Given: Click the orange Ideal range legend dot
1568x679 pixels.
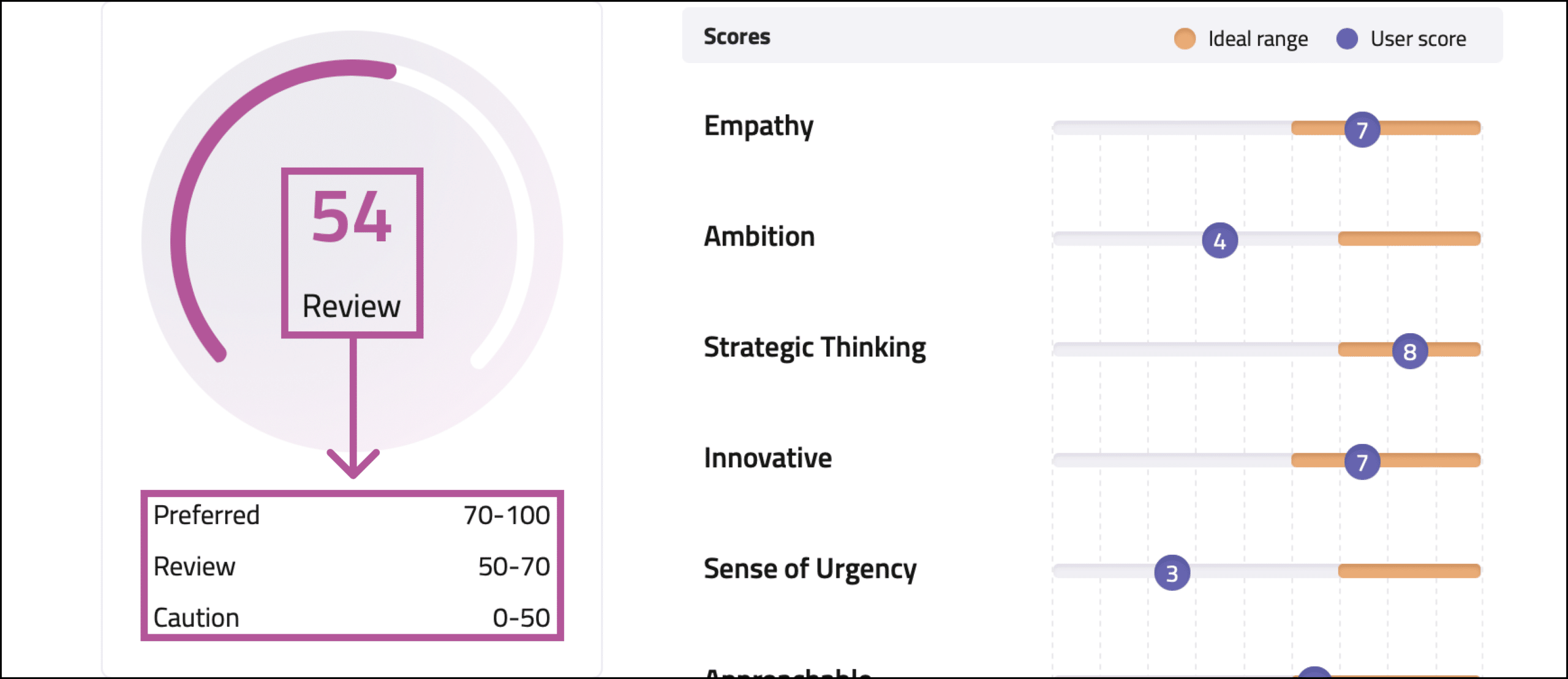Looking at the screenshot, I should [1185, 39].
